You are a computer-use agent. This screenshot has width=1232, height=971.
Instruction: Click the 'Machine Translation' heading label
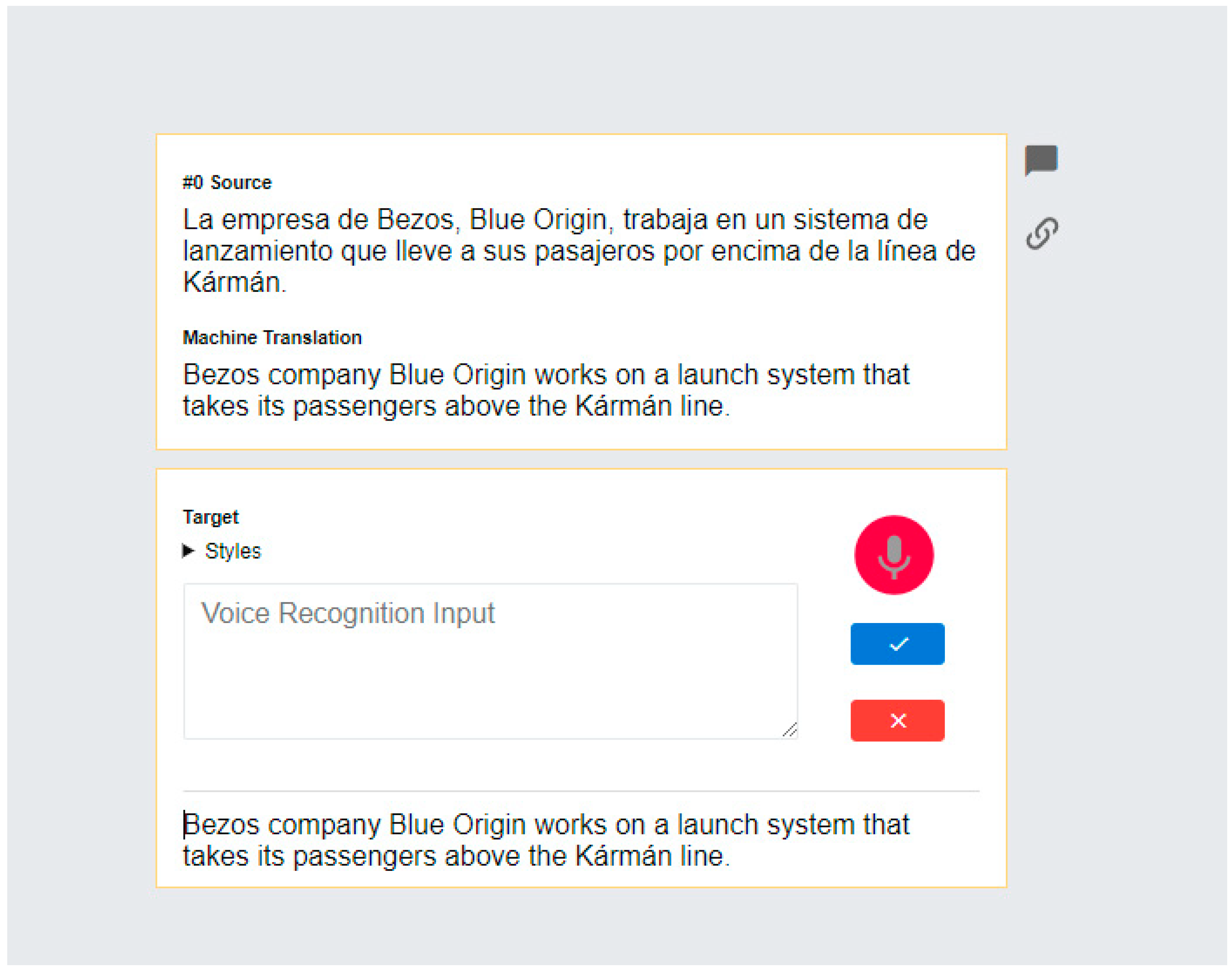click(x=272, y=337)
